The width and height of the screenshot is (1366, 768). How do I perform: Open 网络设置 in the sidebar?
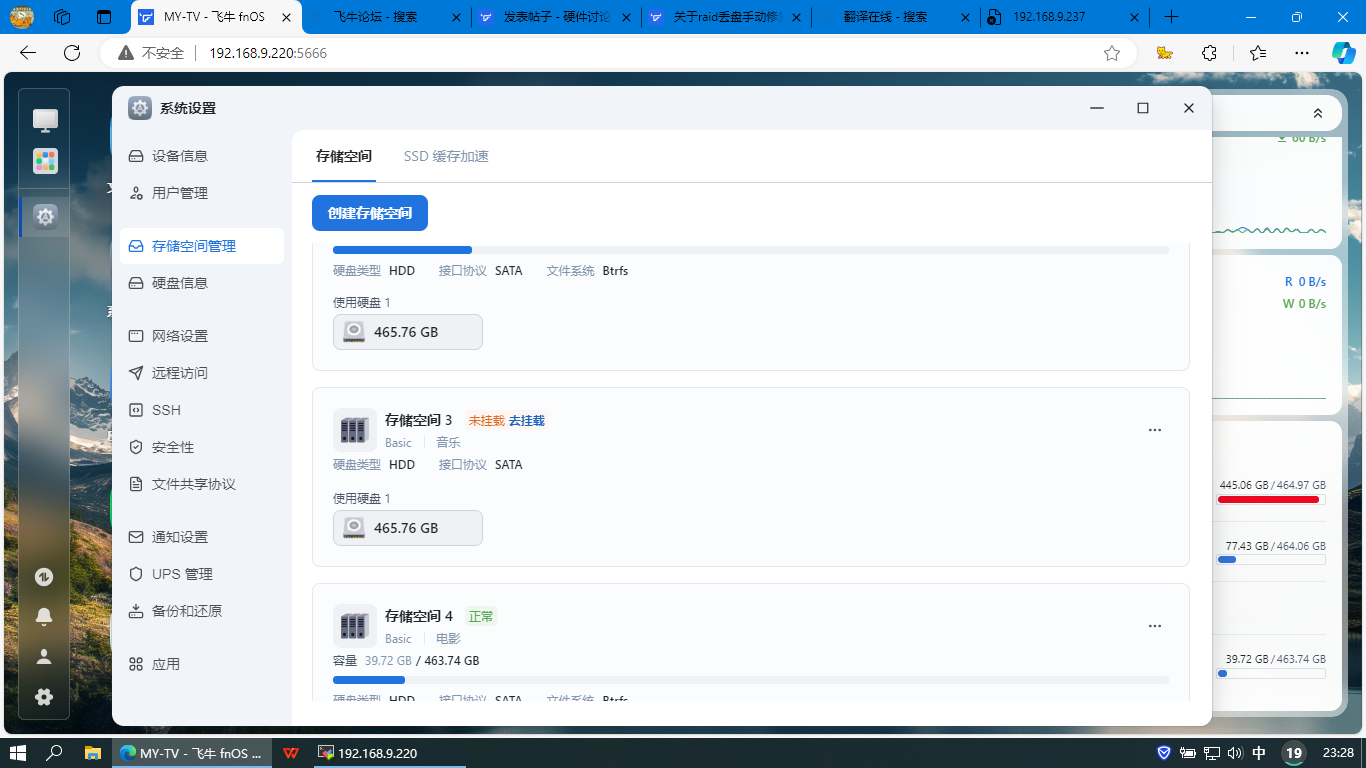point(202,336)
